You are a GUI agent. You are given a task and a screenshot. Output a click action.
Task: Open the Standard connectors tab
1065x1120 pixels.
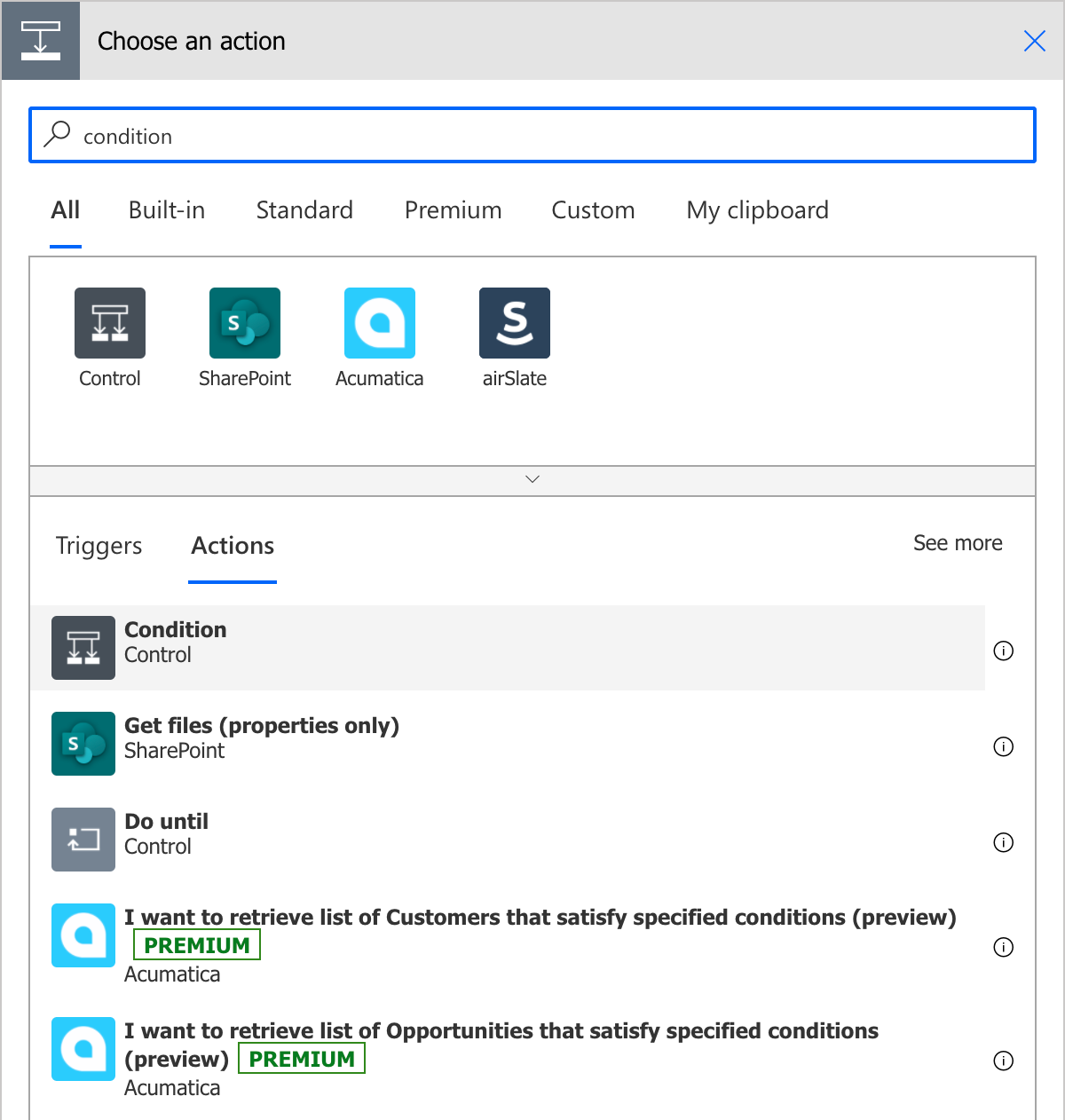304,210
